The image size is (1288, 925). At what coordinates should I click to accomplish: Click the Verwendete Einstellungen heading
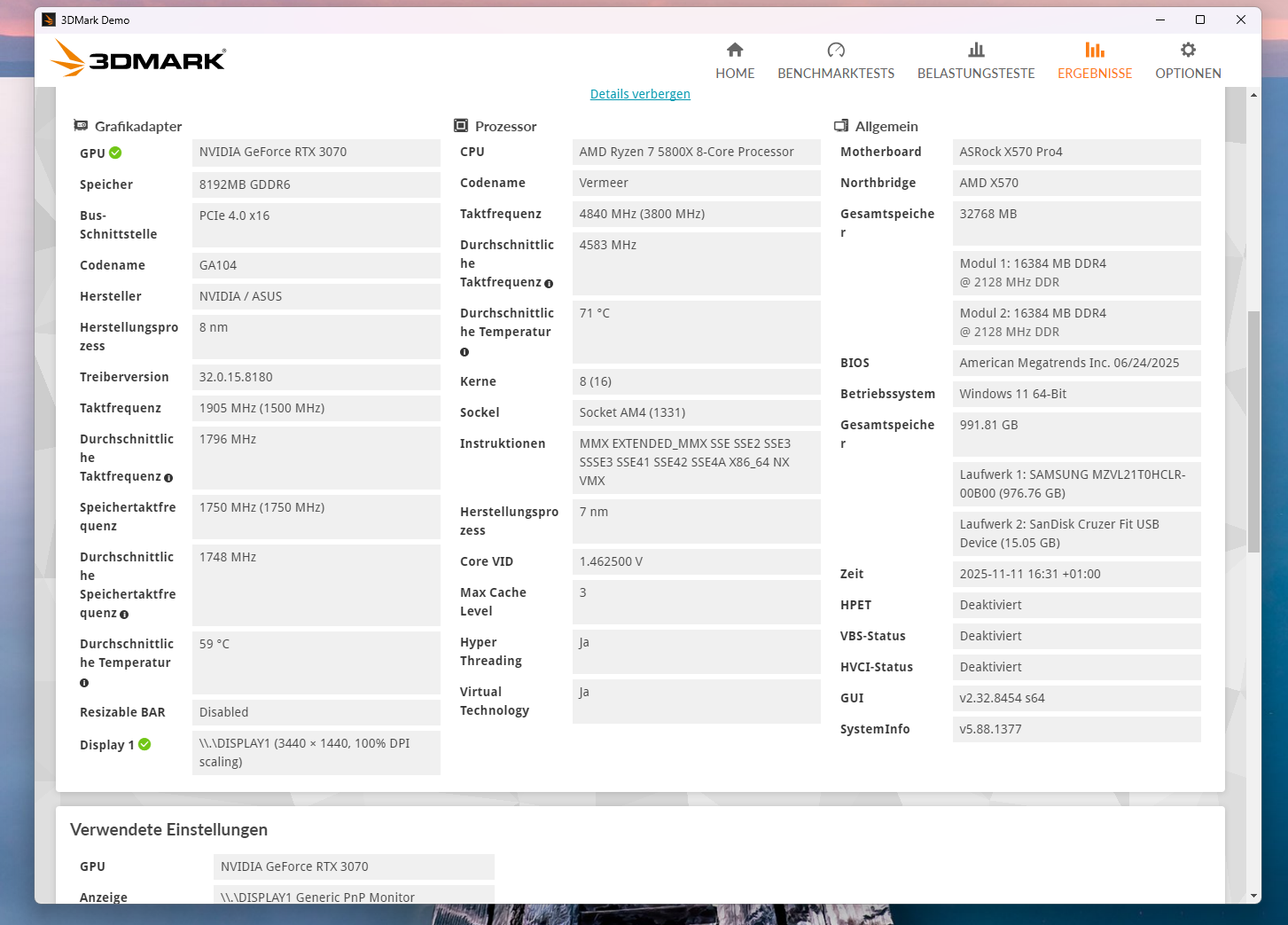[x=168, y=830]
